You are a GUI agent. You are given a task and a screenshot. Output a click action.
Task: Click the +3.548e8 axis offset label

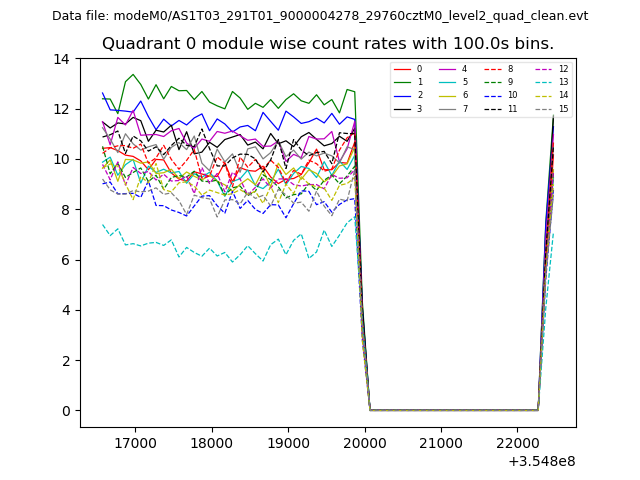click(541, 461)
